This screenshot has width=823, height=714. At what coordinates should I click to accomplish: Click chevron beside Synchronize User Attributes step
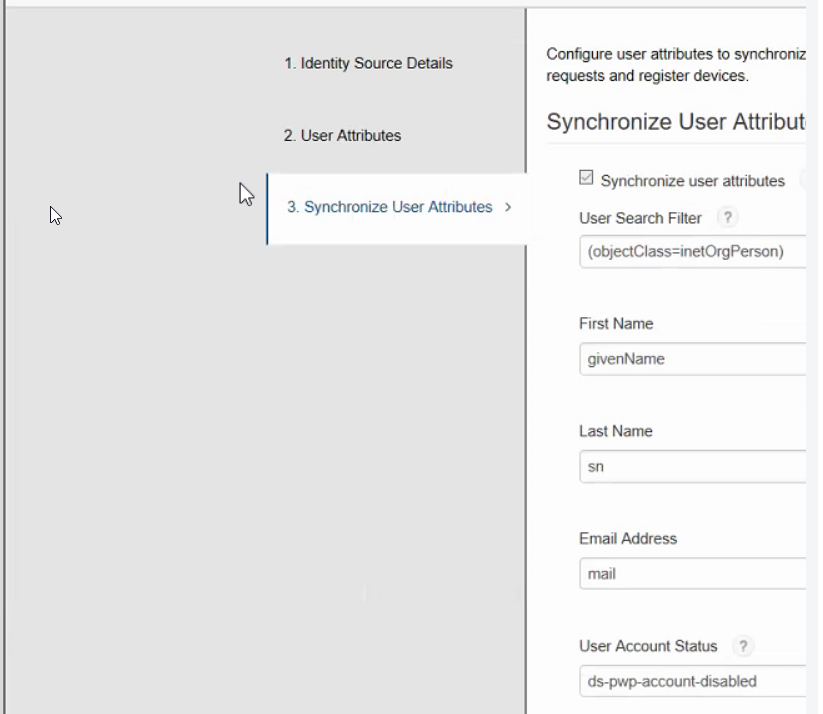(x=508, y=207)
